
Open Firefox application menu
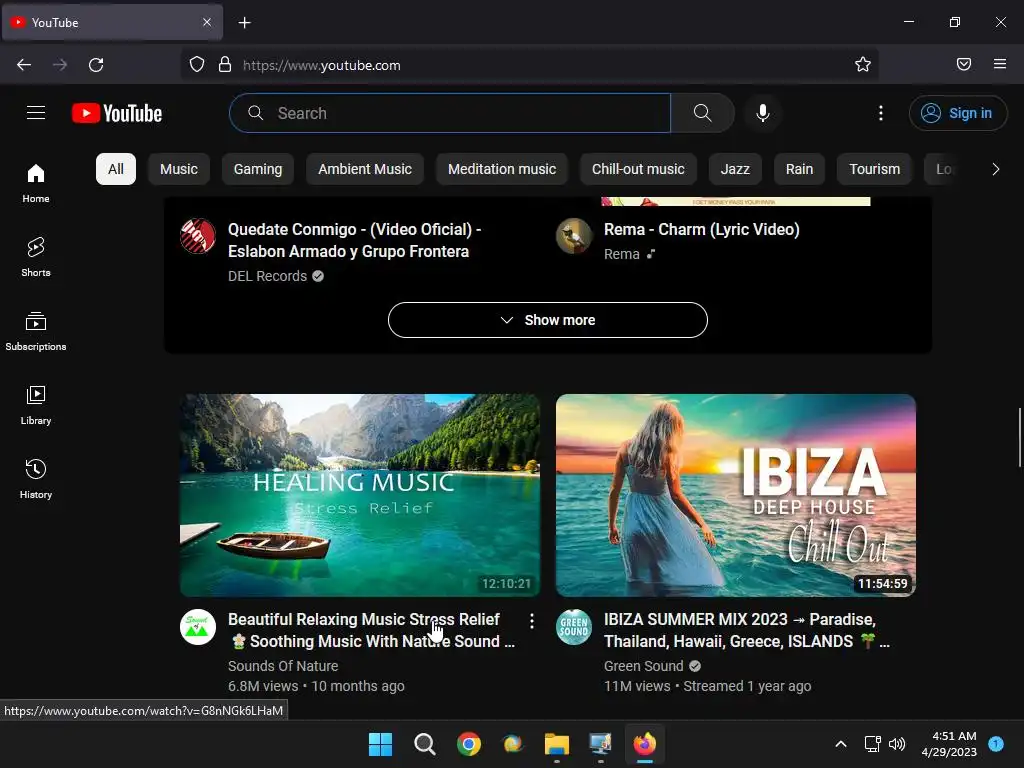pos(999,64)
